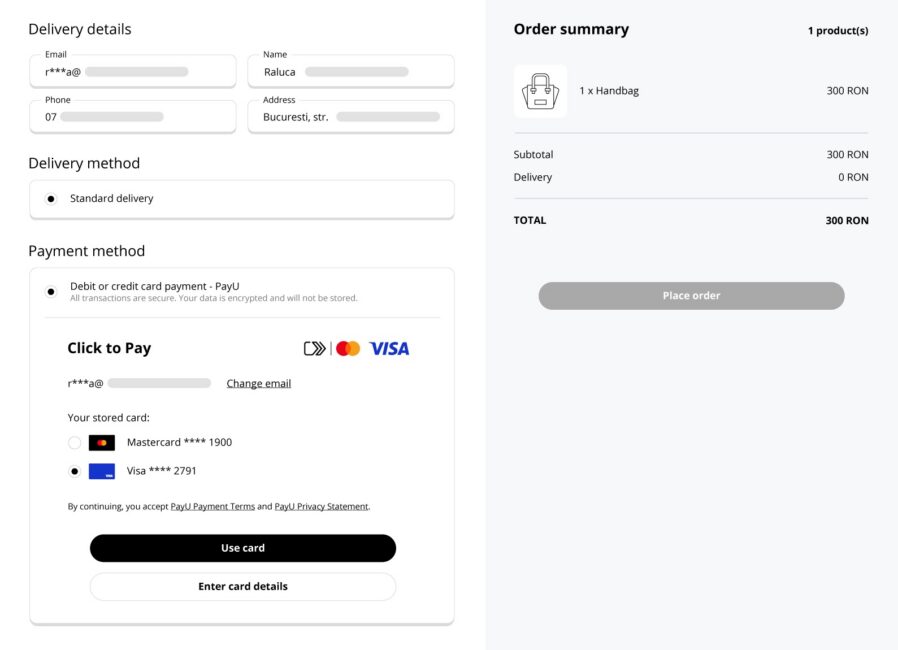Open the PayU Payment Terms link

click(212, 506)
